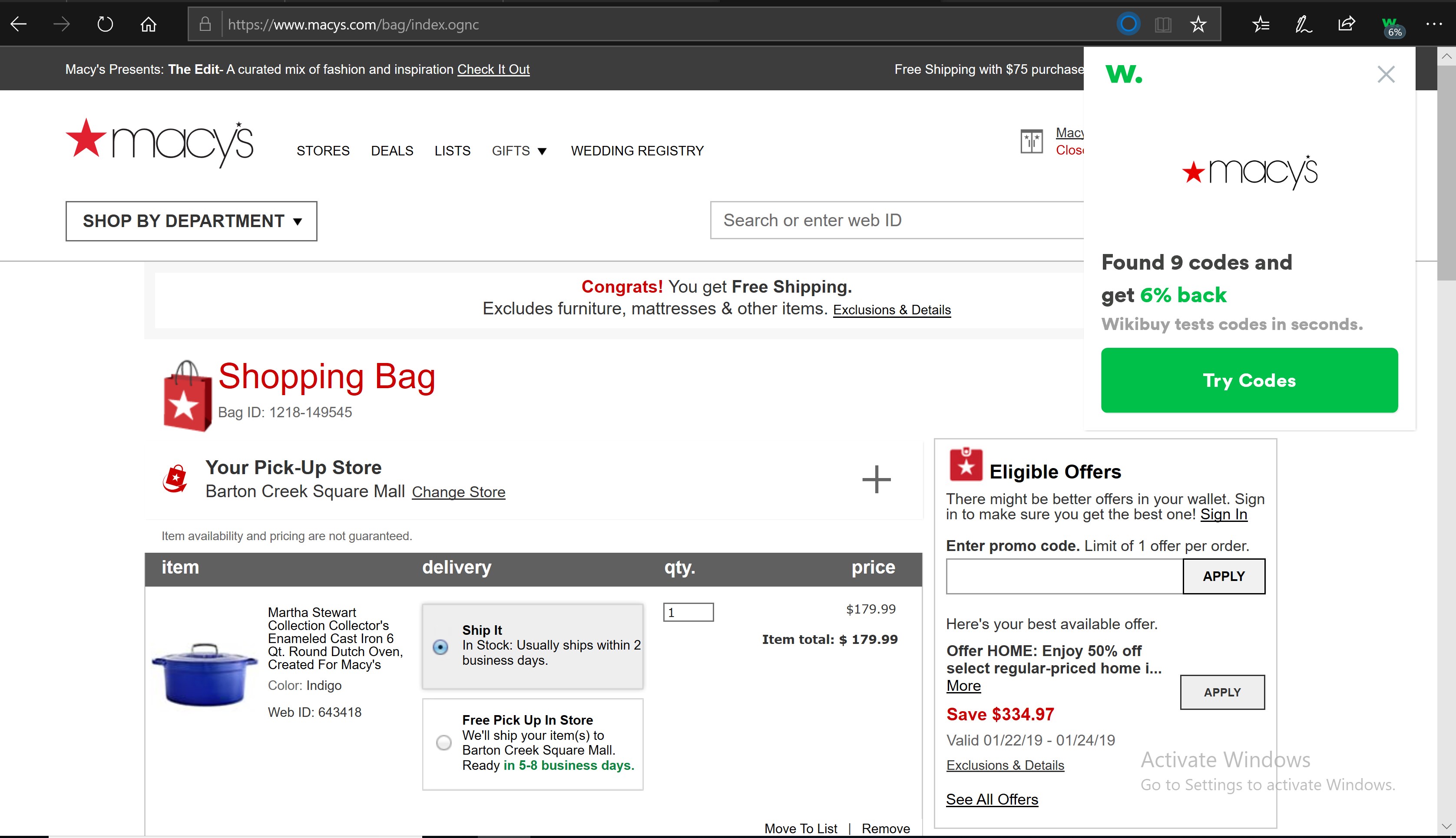The image size is (1456, 838).
Task: Click the scrollbar down arrow
Action: pos(1446,826)
